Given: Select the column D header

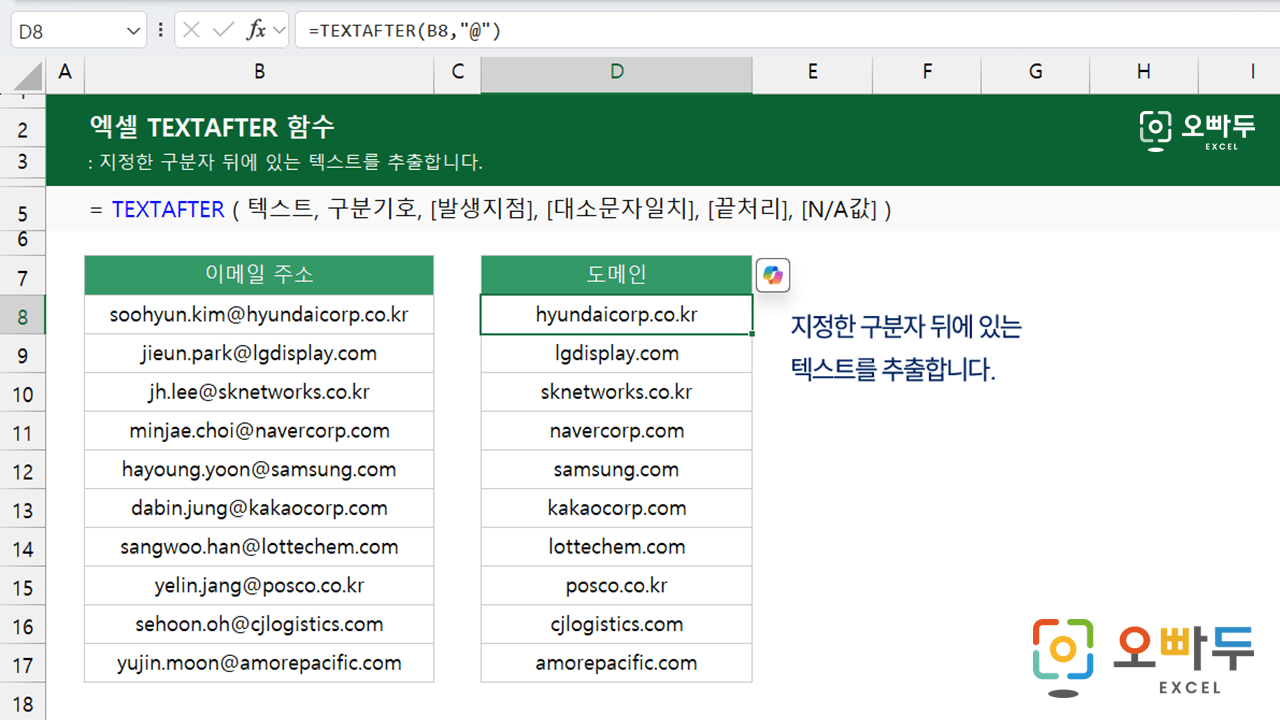Looking at the screenshot, I should coord(616,72).
